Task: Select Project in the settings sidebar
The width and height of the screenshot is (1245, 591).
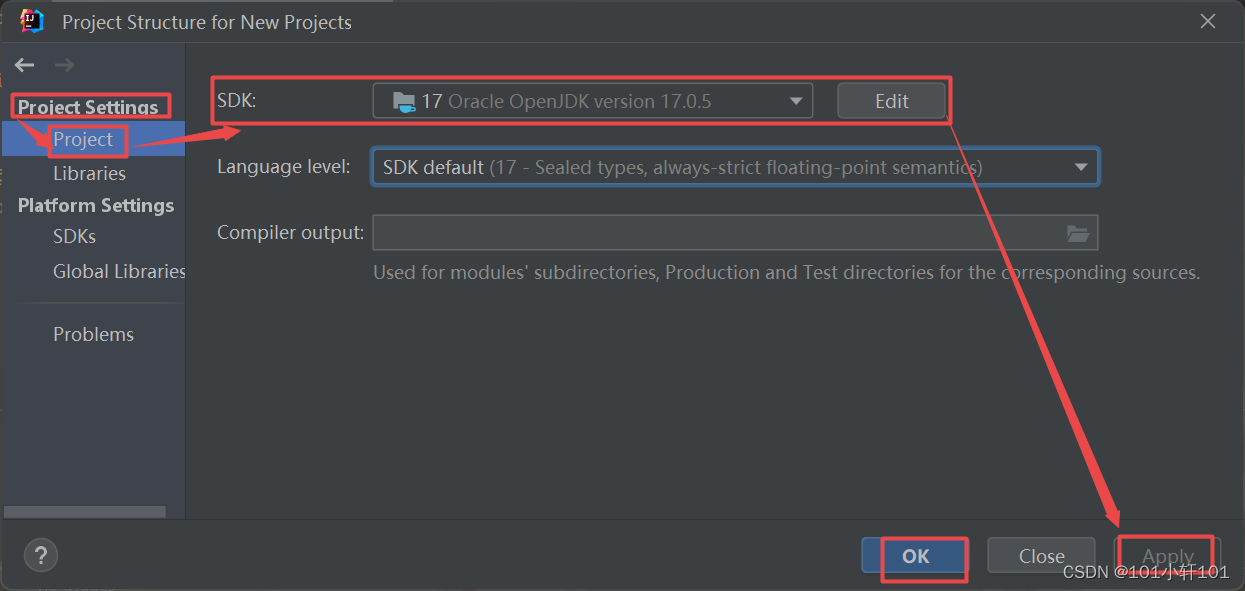Action: point(83,140)
